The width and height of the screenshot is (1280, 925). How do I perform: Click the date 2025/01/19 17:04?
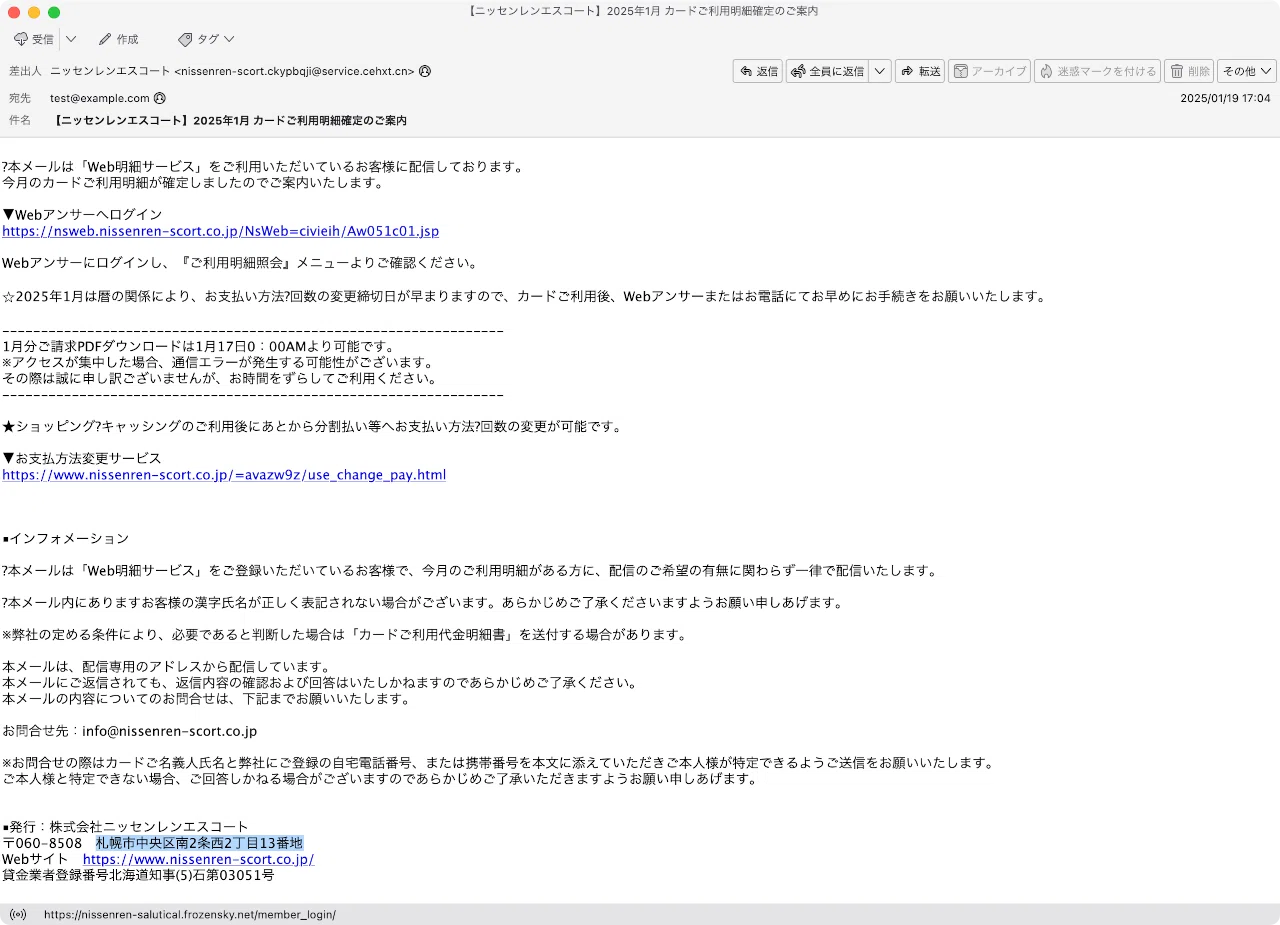coord(1225,98)
